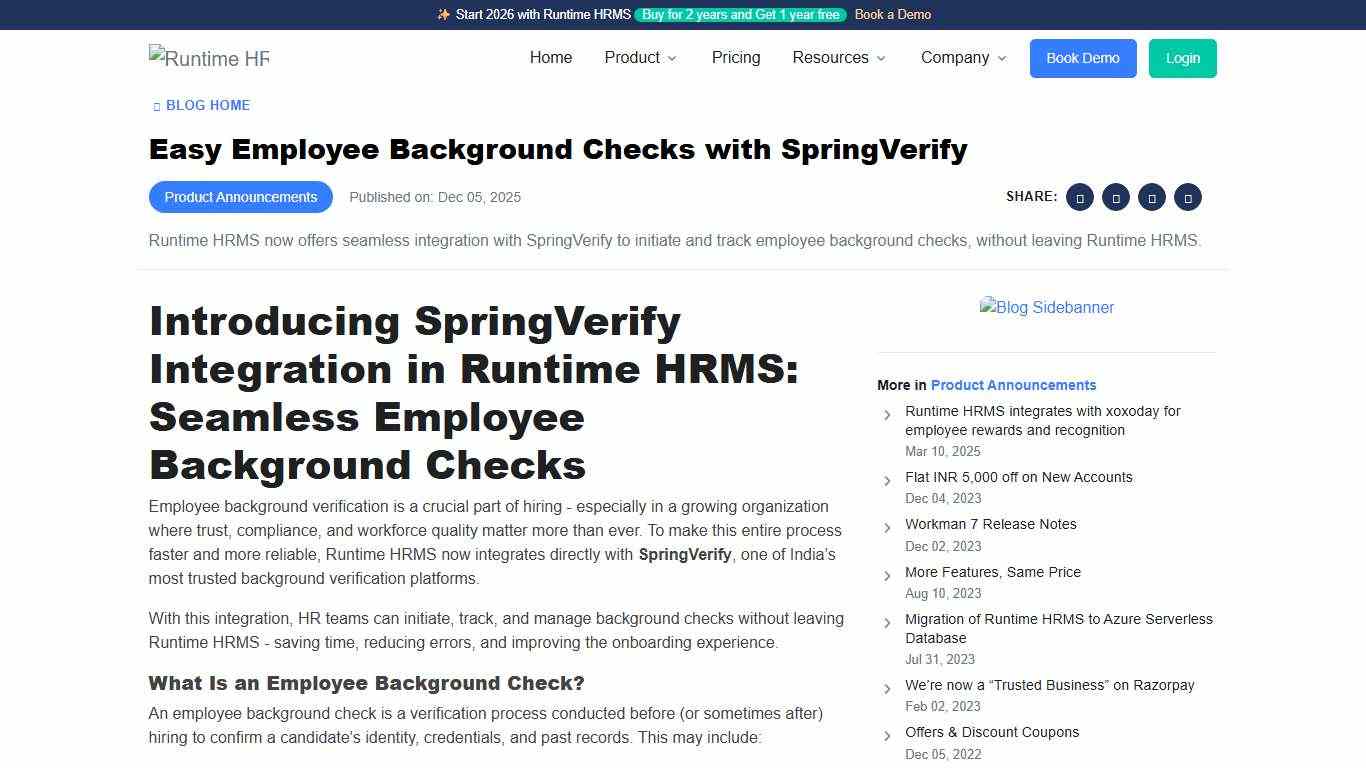This screenshot has width=1366, height=768.
Task: Click the last social share icon
Action: tap(1188, 197)
